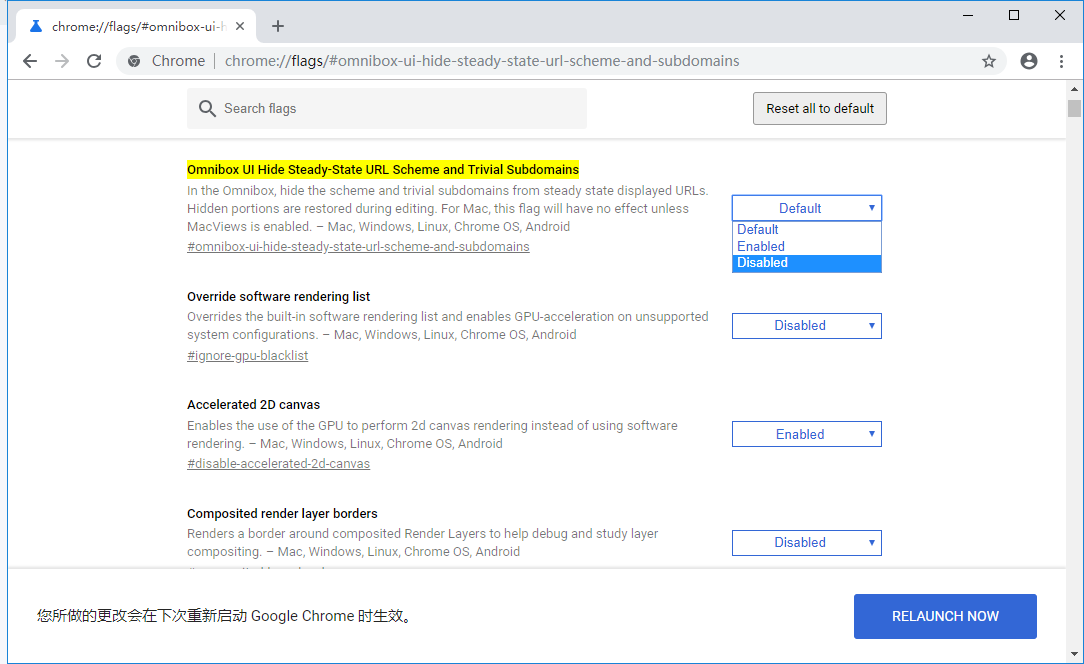Screen dimensions: 1084x664
Task: Reload the chrome://flags page
Action: coord(94,61)
